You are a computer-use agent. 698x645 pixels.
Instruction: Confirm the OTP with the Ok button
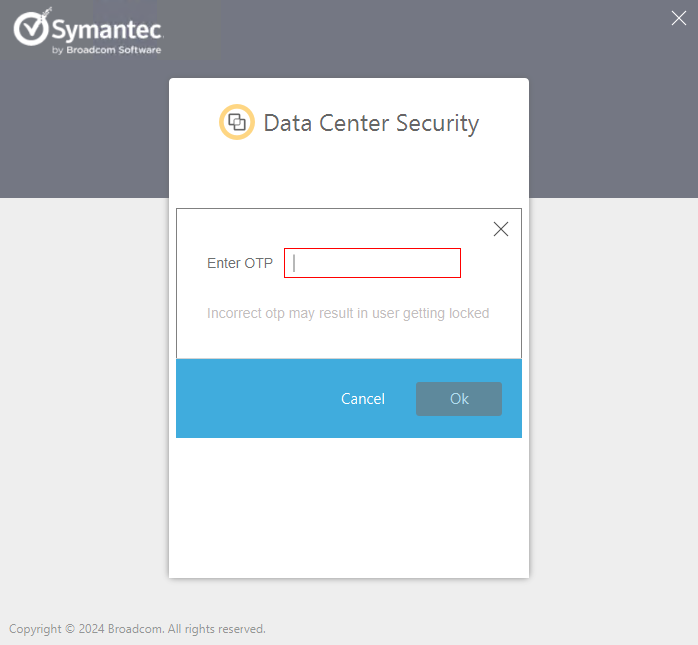[459, 399]
